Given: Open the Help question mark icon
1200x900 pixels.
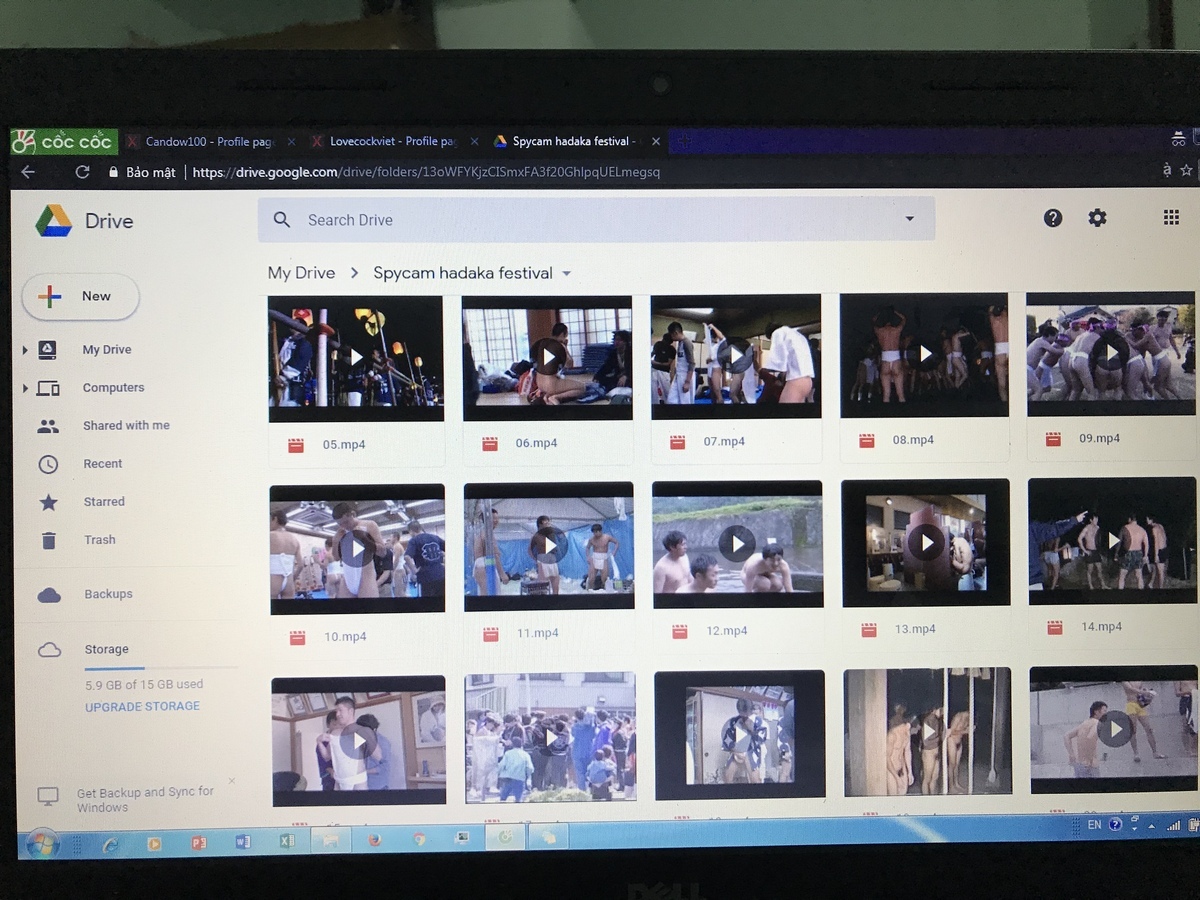Looking at the screenshot, I should tap(1052, 218).
